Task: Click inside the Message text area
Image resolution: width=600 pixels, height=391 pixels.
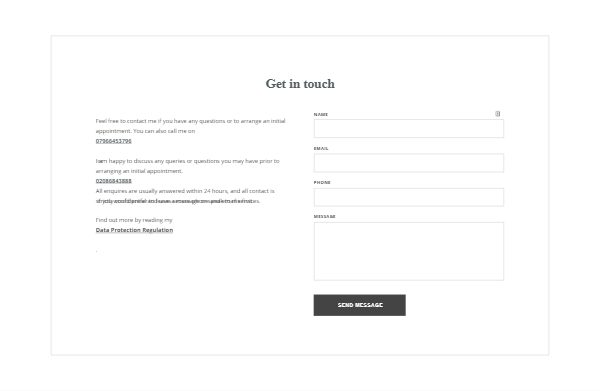Action: coord(409,251)
